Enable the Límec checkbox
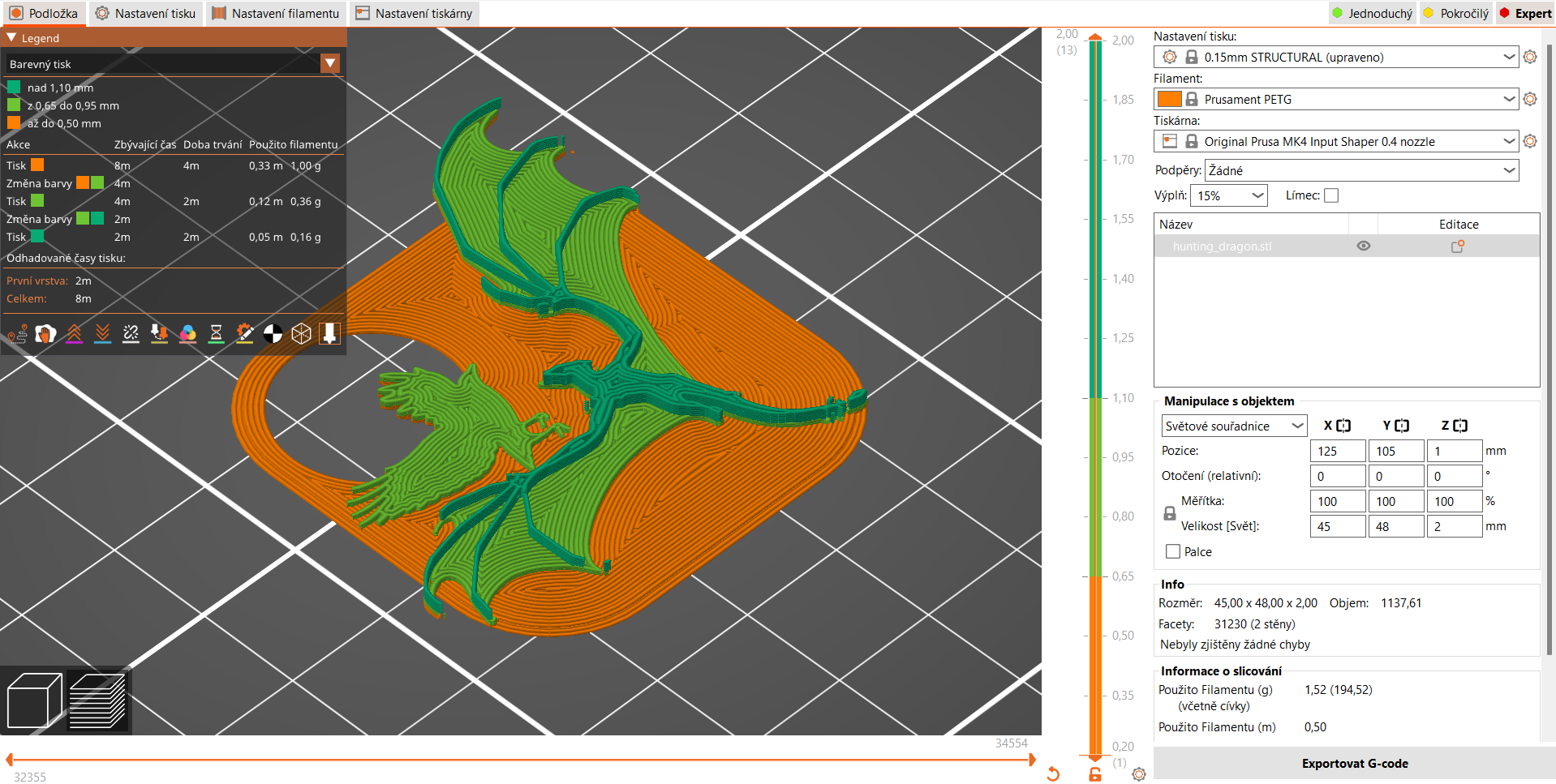The image size is (1556, 784). click(x=1331, y=195)
